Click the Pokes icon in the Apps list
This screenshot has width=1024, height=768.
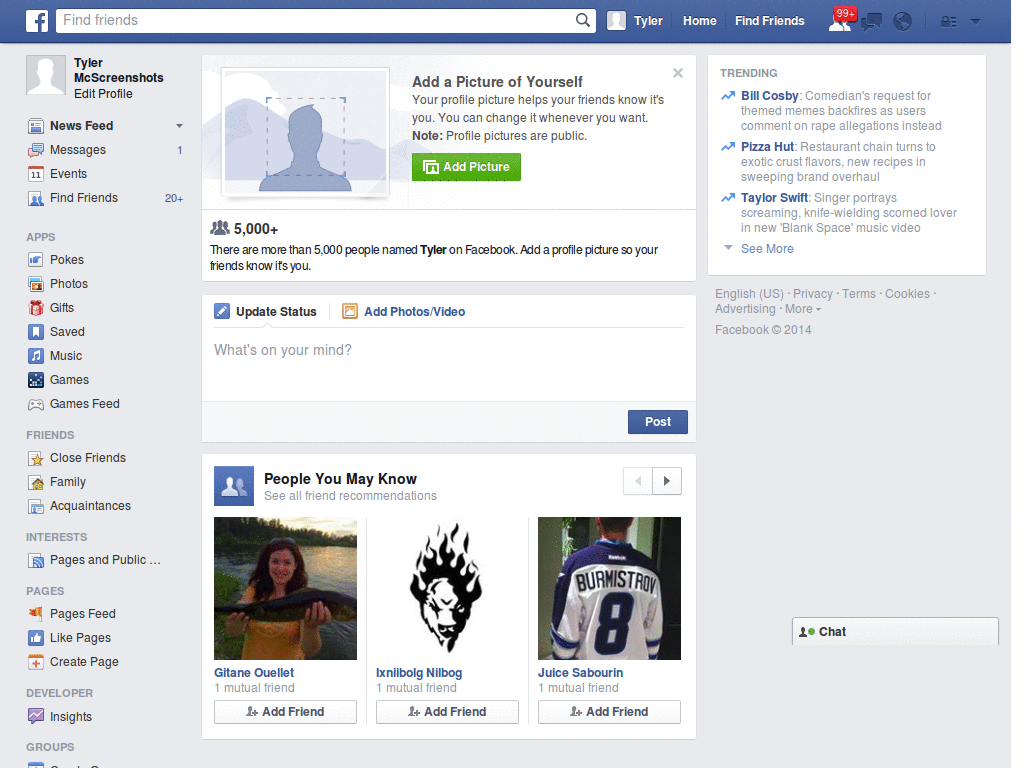(36, 260)
